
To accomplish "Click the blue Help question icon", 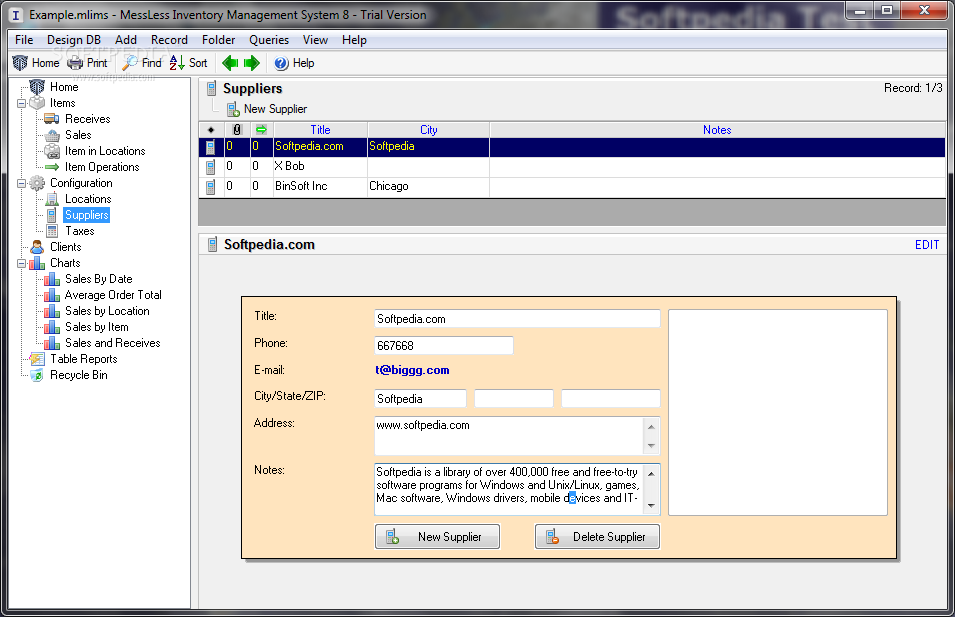I will pos(281,63).
